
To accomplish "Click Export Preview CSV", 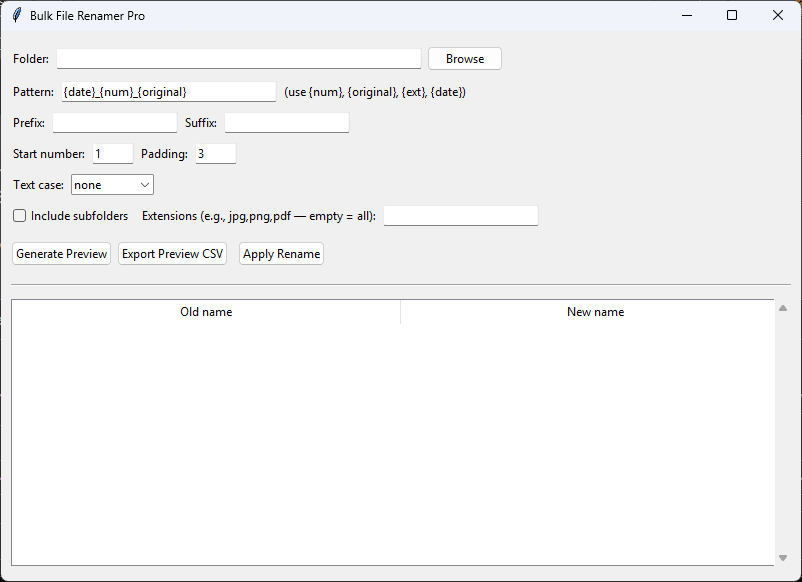I will pos(172,253).
